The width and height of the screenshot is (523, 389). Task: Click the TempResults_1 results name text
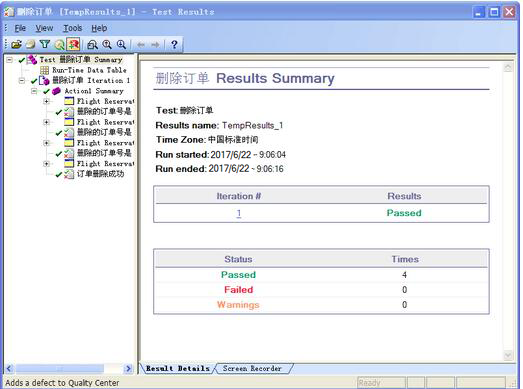[x=252, y=125]
